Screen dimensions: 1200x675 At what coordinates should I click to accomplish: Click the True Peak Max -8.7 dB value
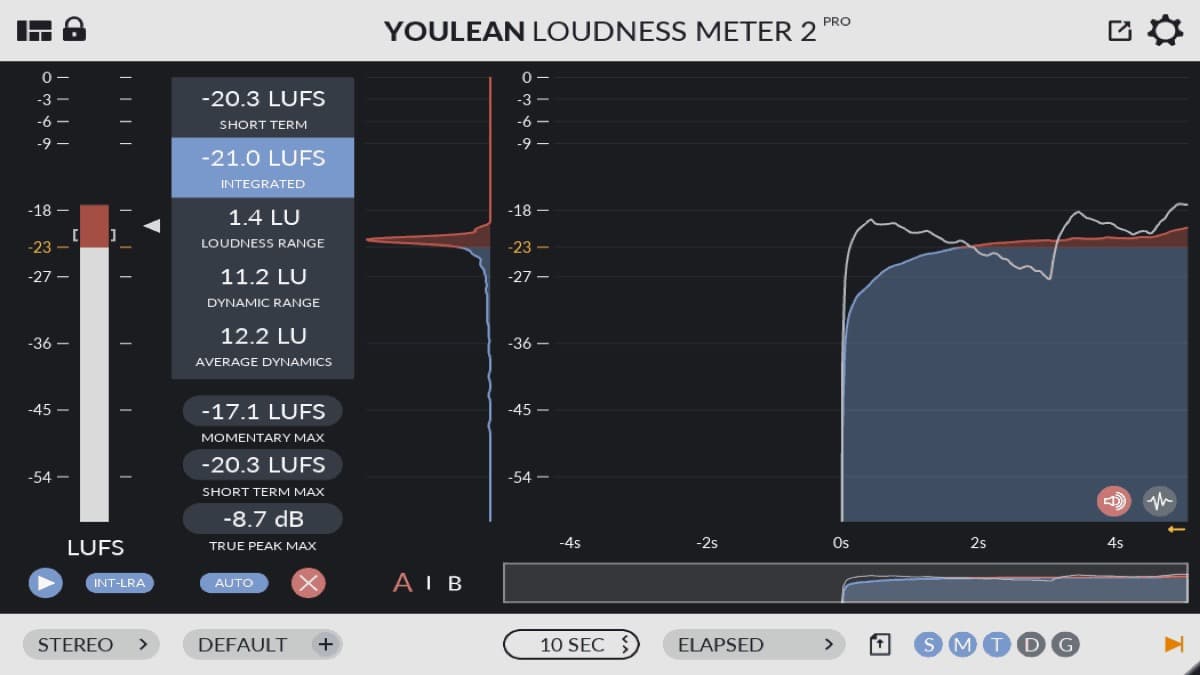tap(263, 519)
